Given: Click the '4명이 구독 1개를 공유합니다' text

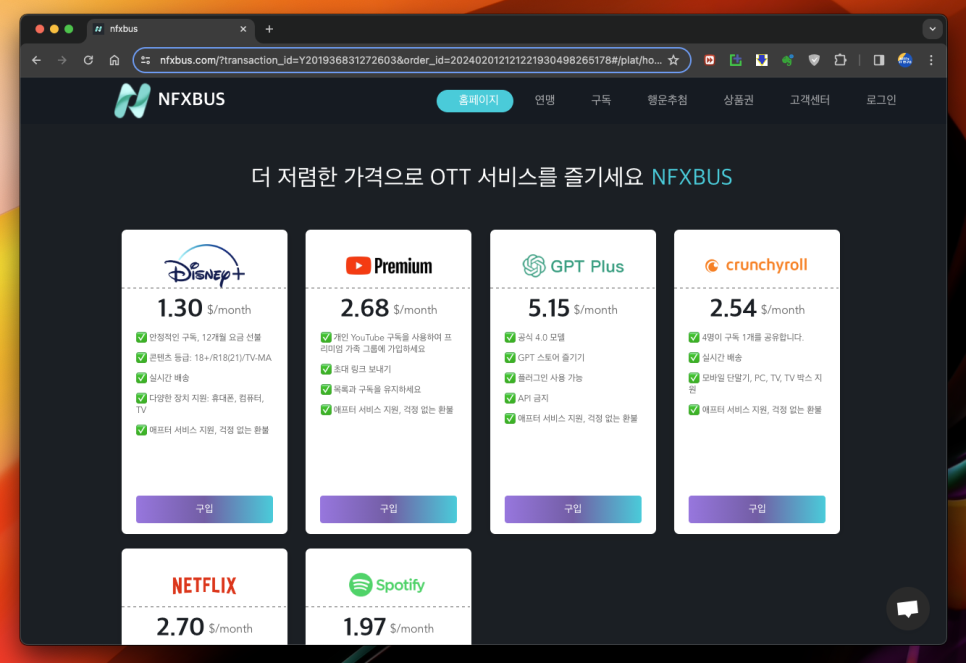Looking at the screenshot, I should (x=752, y=337).
